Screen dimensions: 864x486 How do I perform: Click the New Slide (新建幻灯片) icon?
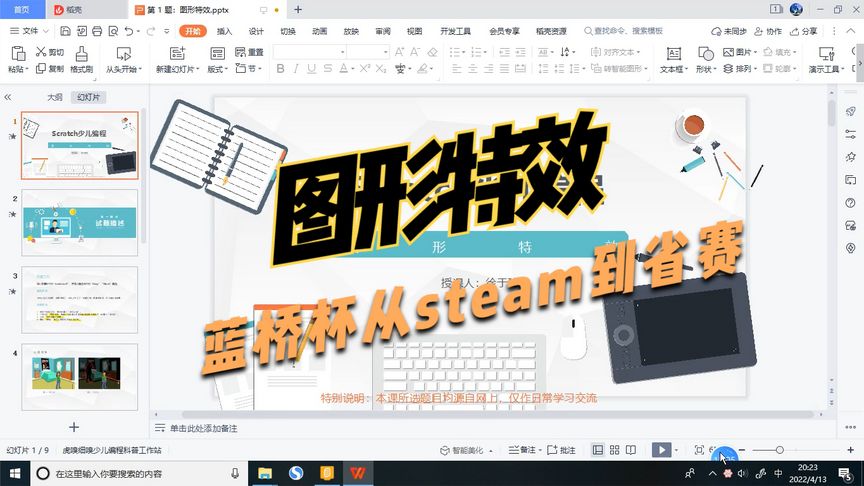[177, 53]
